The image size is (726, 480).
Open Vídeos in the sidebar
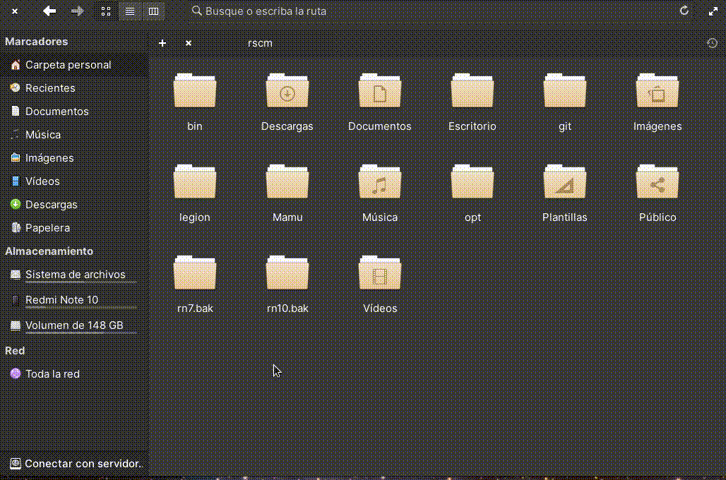(74, 181)
